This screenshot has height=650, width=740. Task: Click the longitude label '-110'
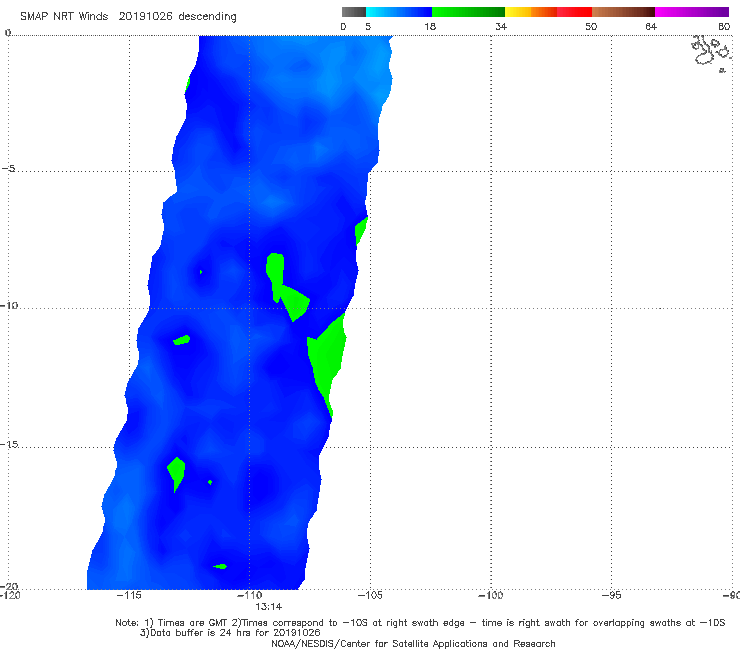249,595
